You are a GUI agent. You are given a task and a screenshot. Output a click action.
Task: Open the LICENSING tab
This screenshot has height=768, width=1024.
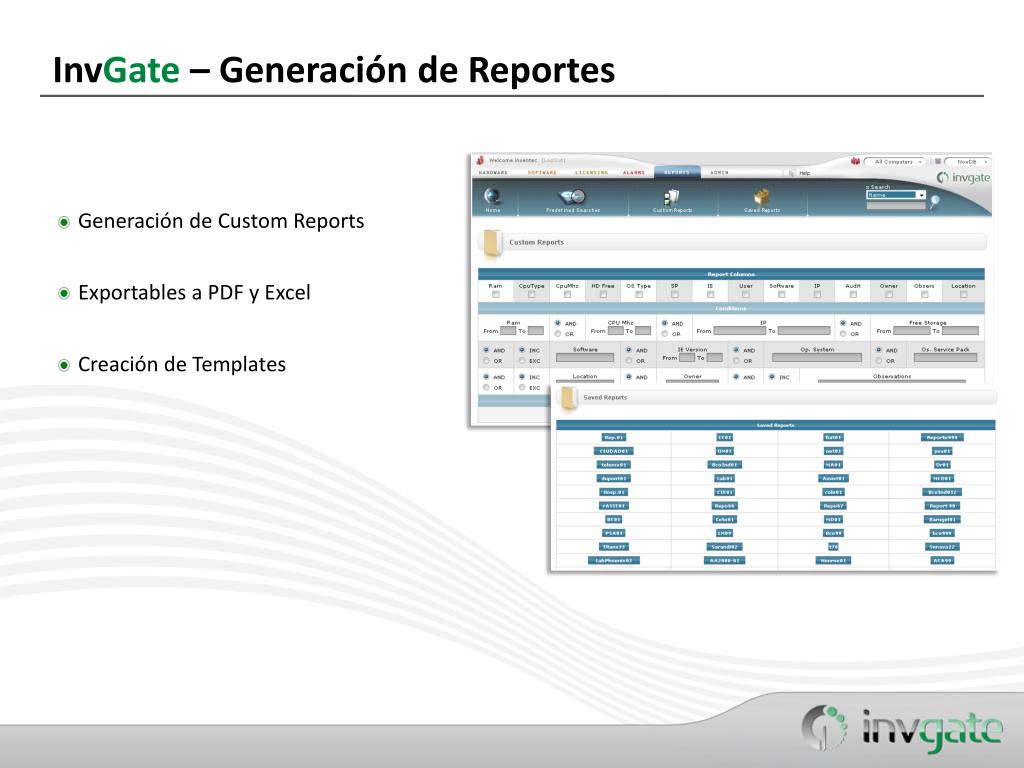pyautogui.click(x=592, y=173)
